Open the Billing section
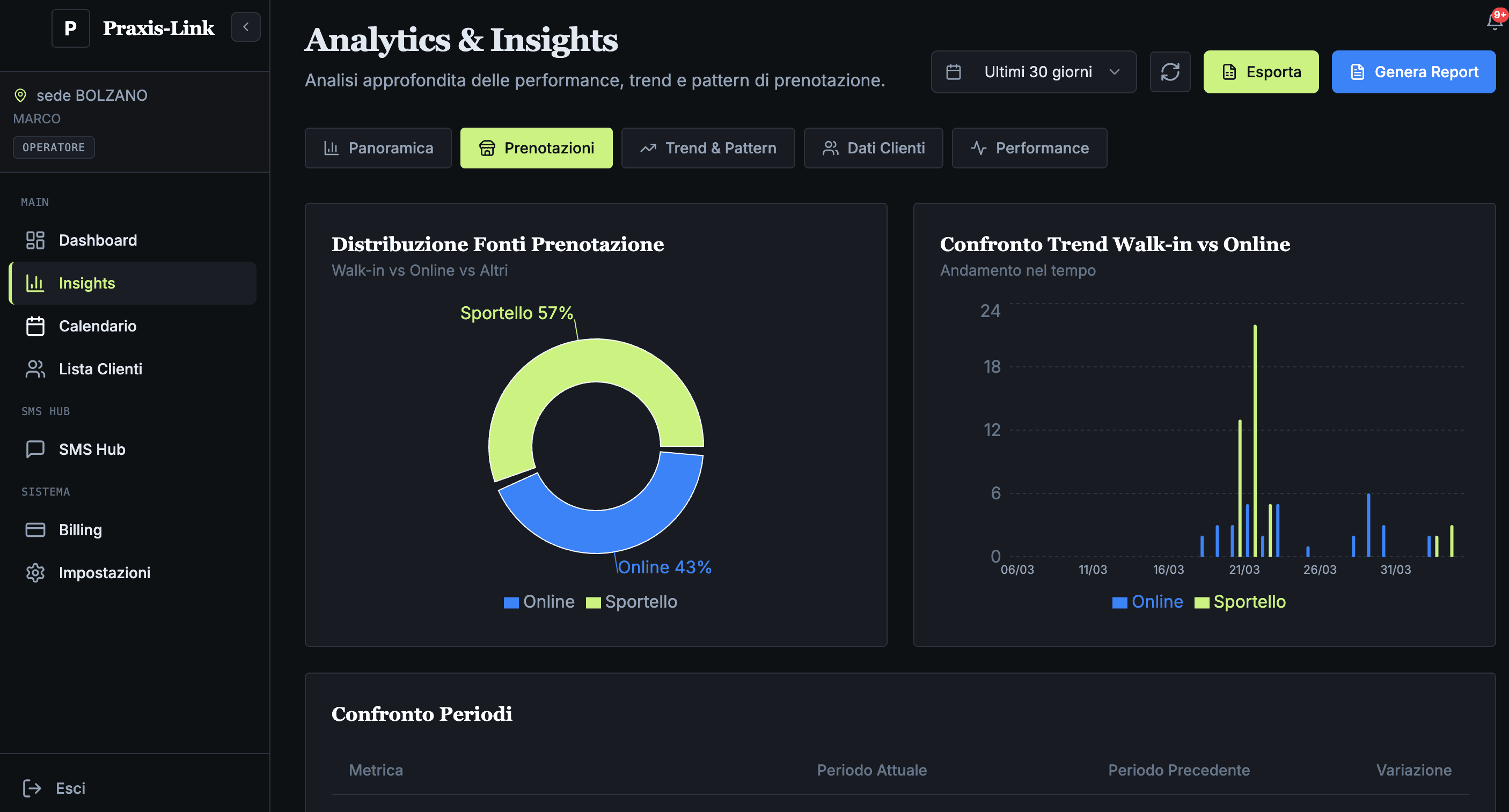1509x812 pixels. pos(80,529)
